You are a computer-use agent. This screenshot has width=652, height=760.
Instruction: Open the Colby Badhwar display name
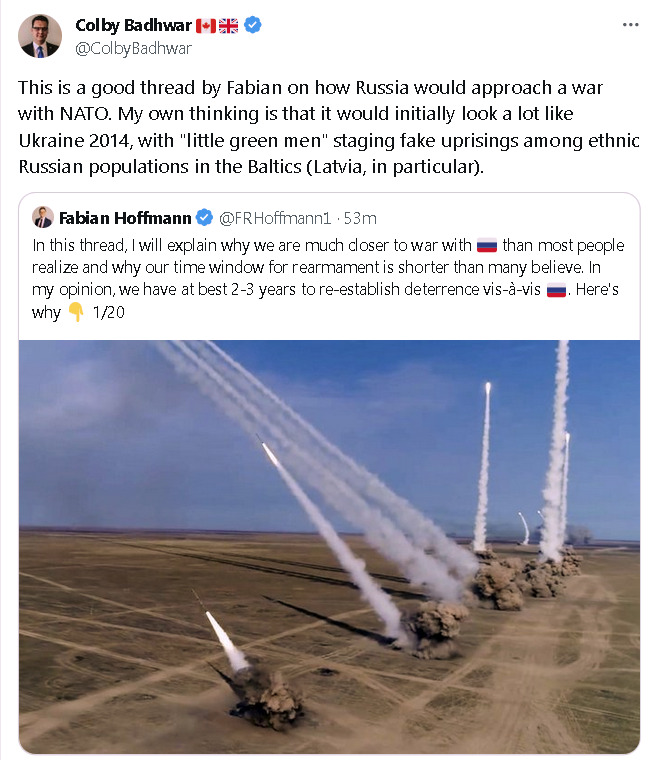pos(133,25)
